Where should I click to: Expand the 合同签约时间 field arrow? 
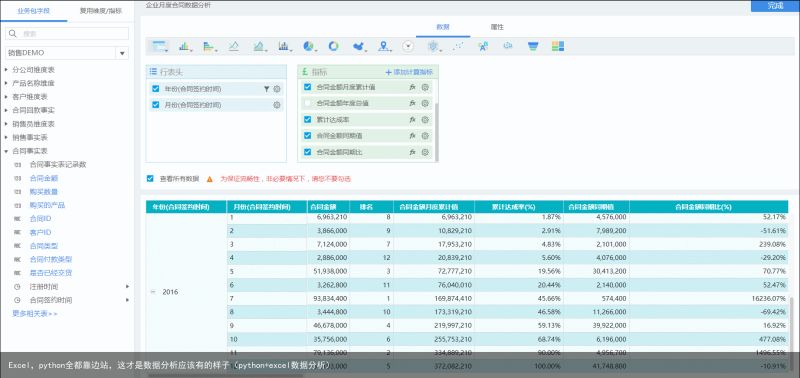[x=128, y=300]
